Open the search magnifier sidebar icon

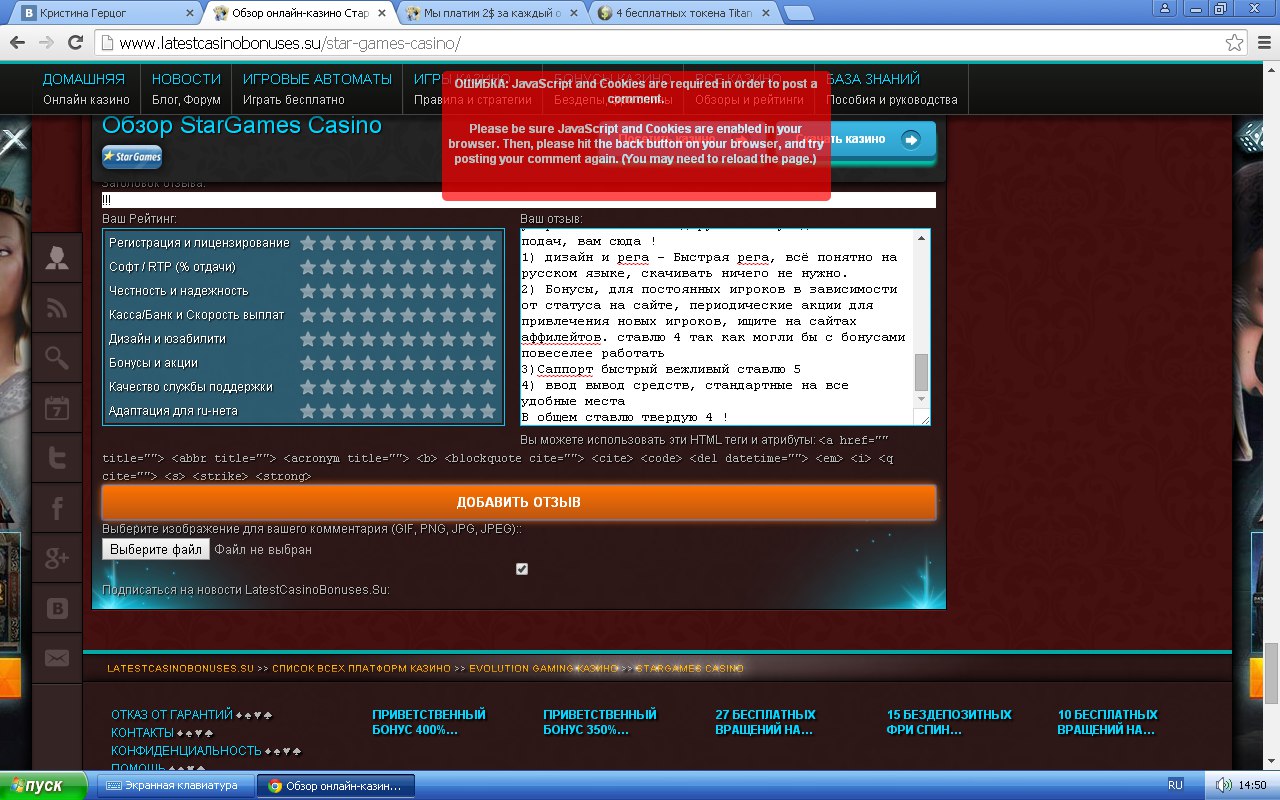point(57,358)
